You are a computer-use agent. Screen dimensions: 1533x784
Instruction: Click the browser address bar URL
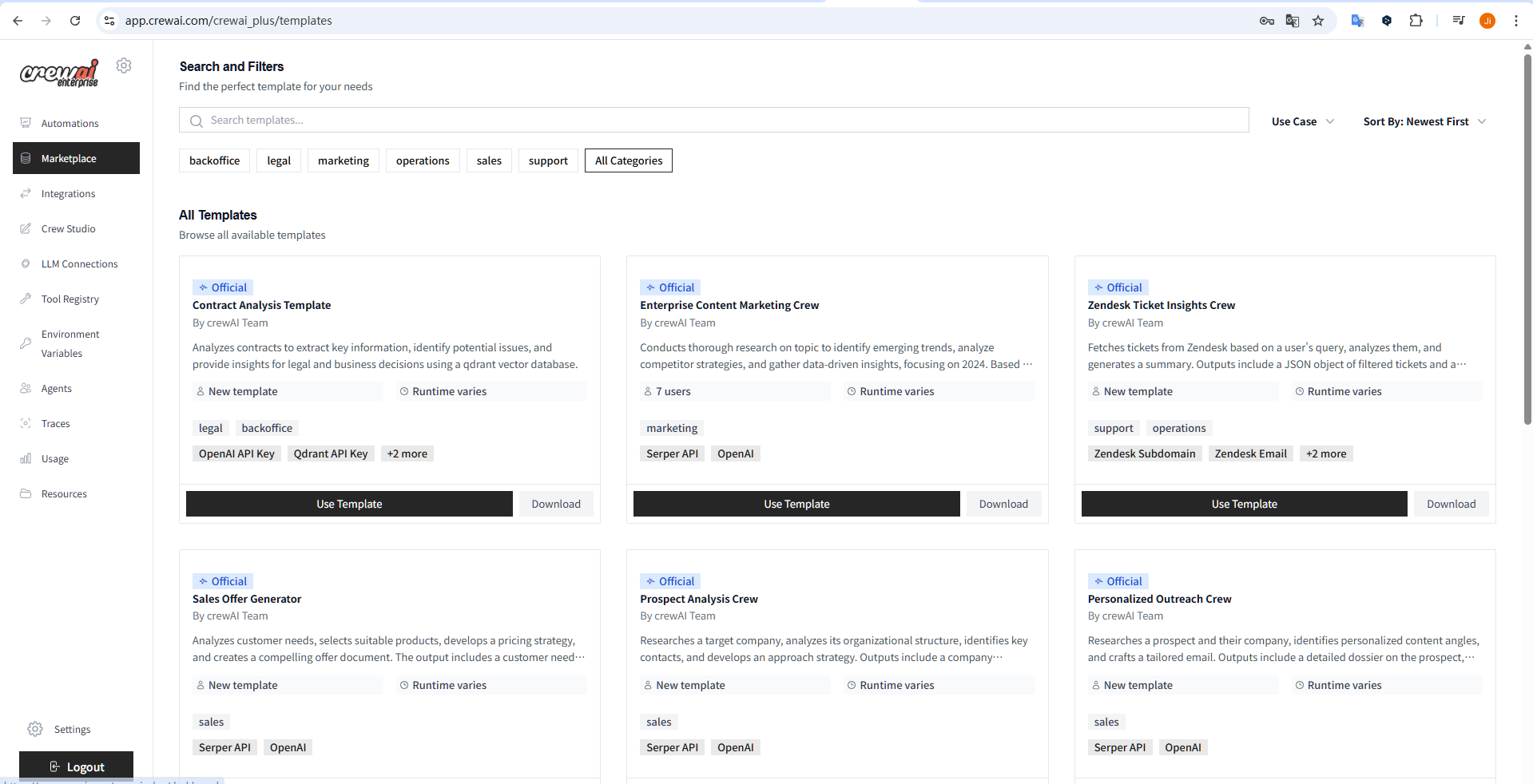click(x=228, y=21)
